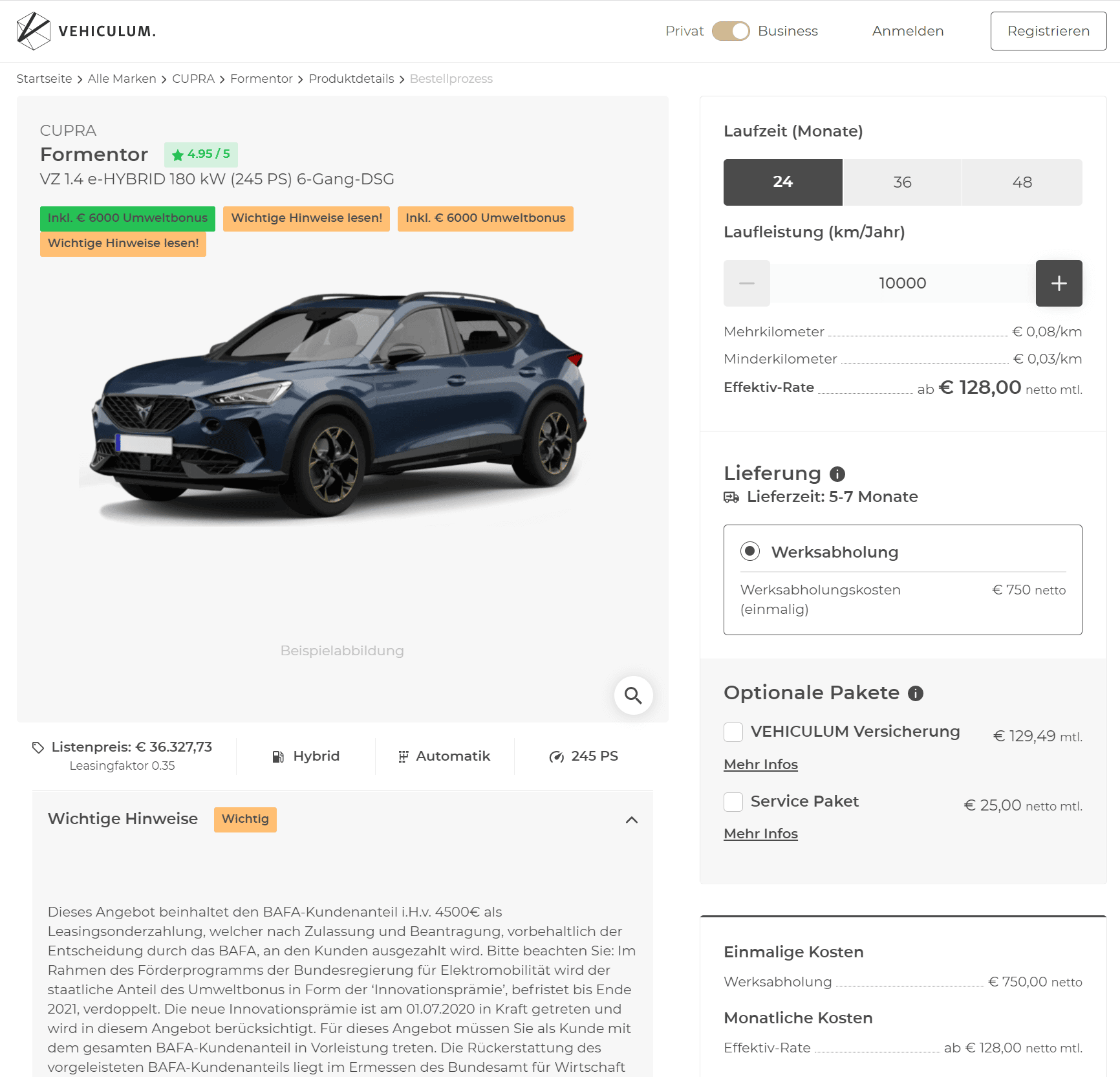The width and height of the screenshot is (1120, 1077).
Task: Open Produktdetails breadcrumb link
Action: pos(351,79)
